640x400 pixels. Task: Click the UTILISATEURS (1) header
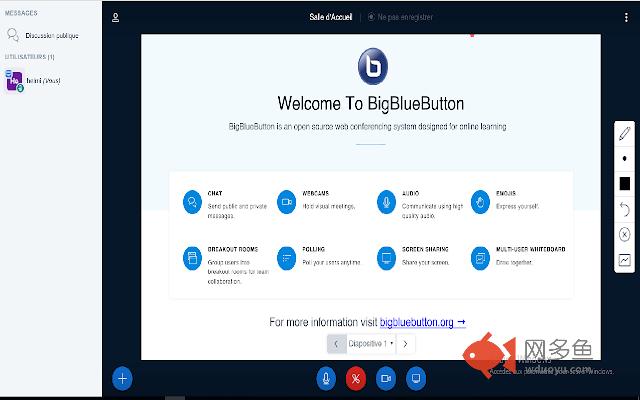point(29,57)
